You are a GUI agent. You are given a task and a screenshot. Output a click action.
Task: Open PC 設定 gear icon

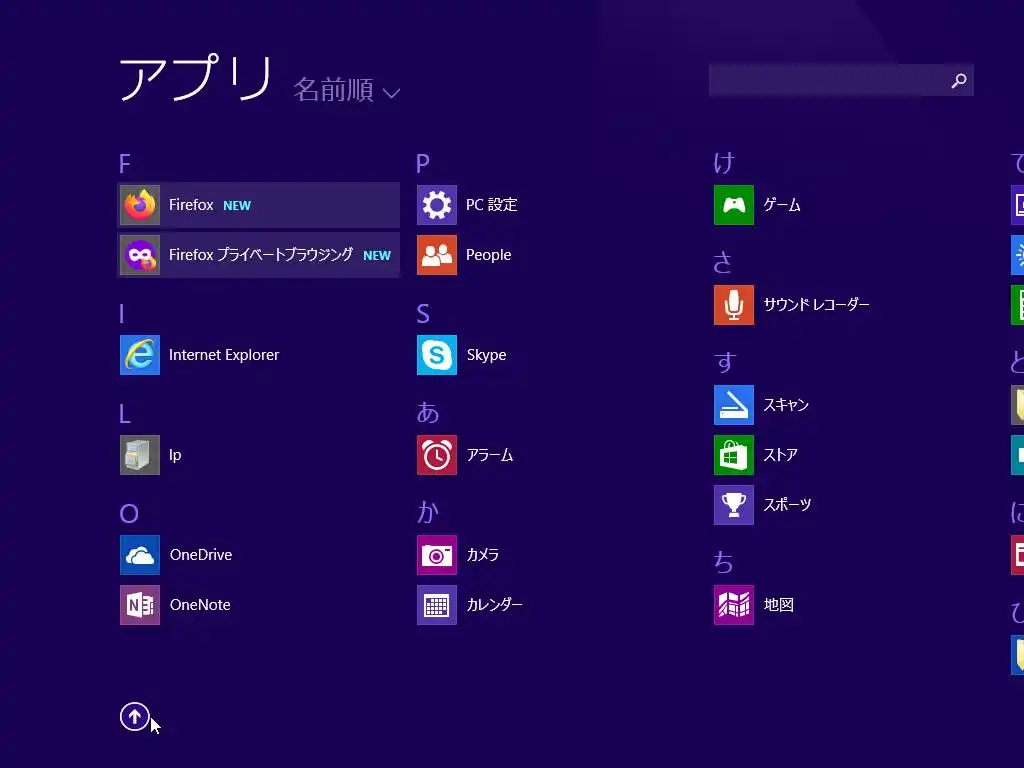tap(437, 205)
